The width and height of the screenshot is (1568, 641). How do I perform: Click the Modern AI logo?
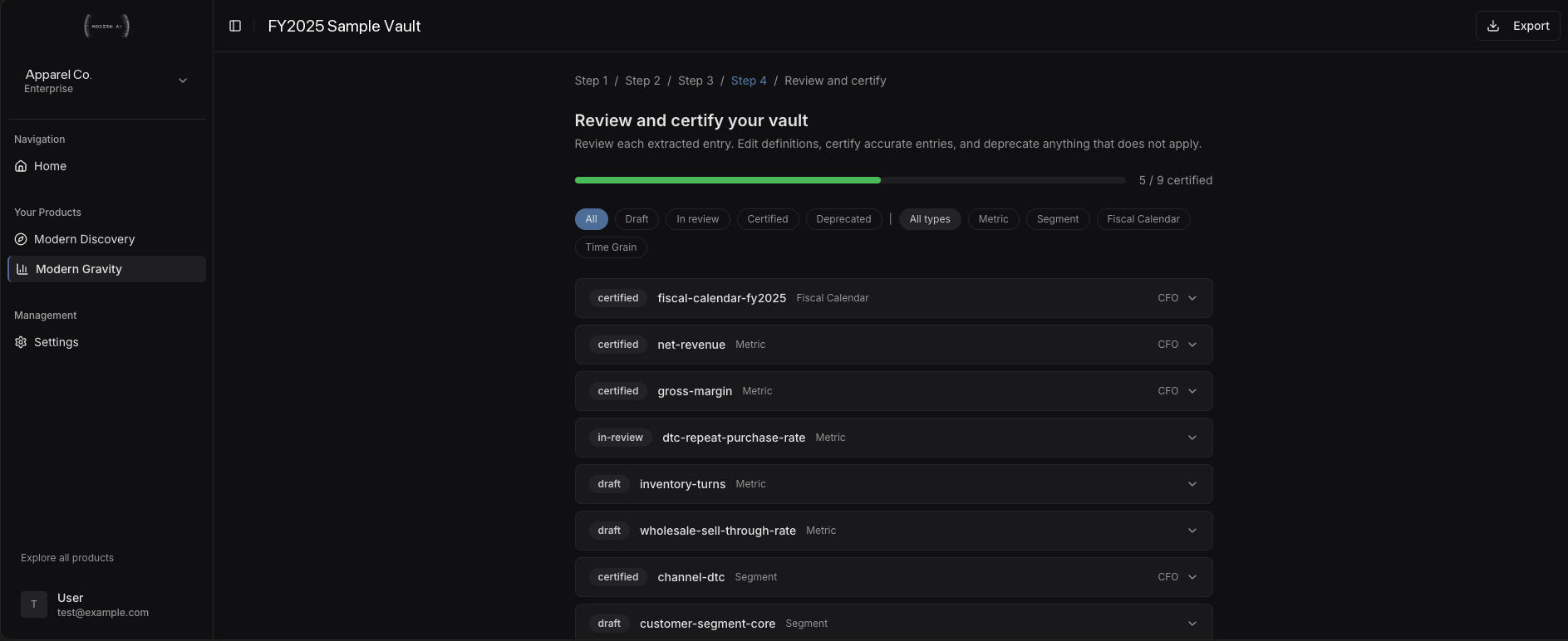(106, 26)
